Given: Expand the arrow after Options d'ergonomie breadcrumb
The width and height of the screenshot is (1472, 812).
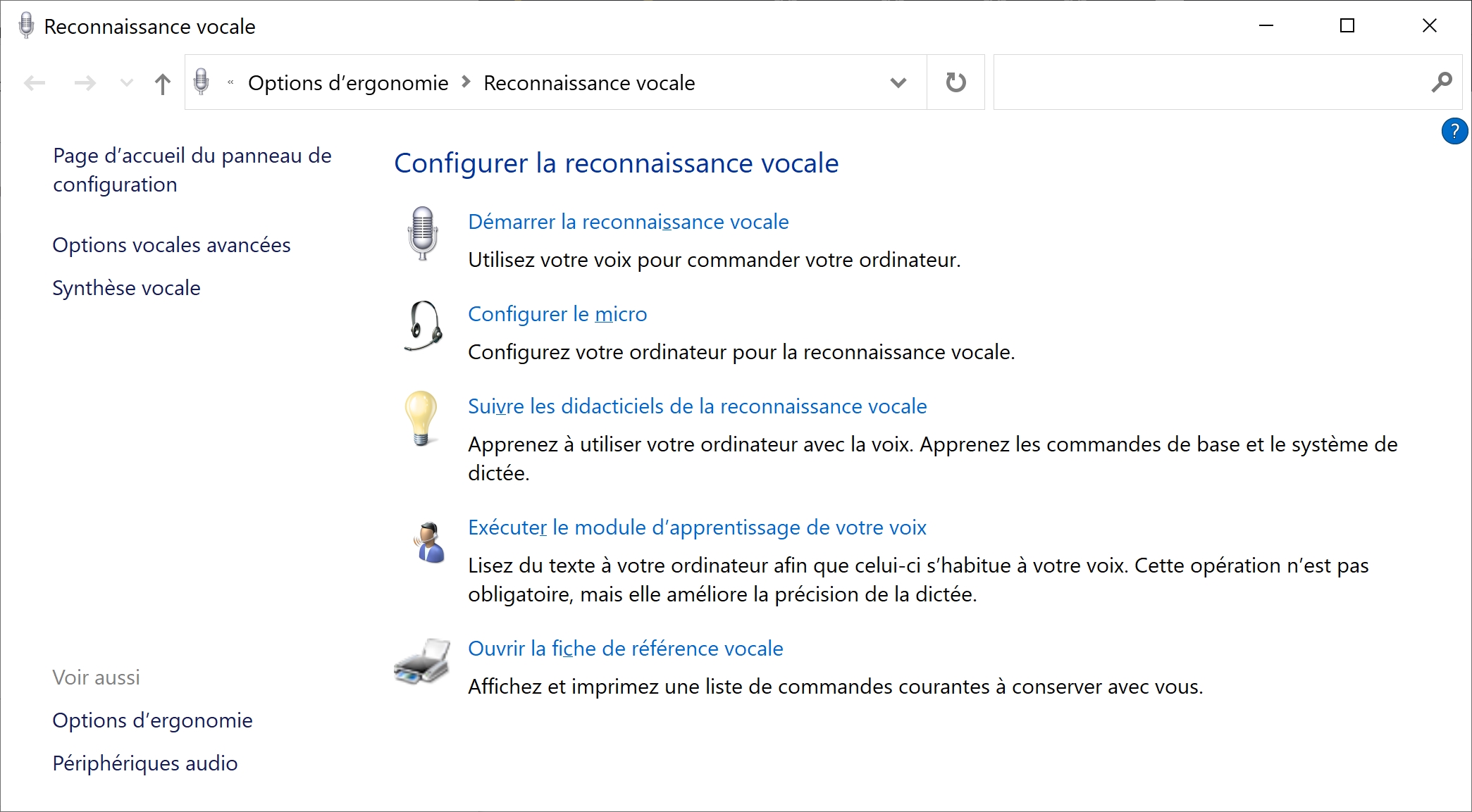Looking at the screenshot, I should pos(466,82).
